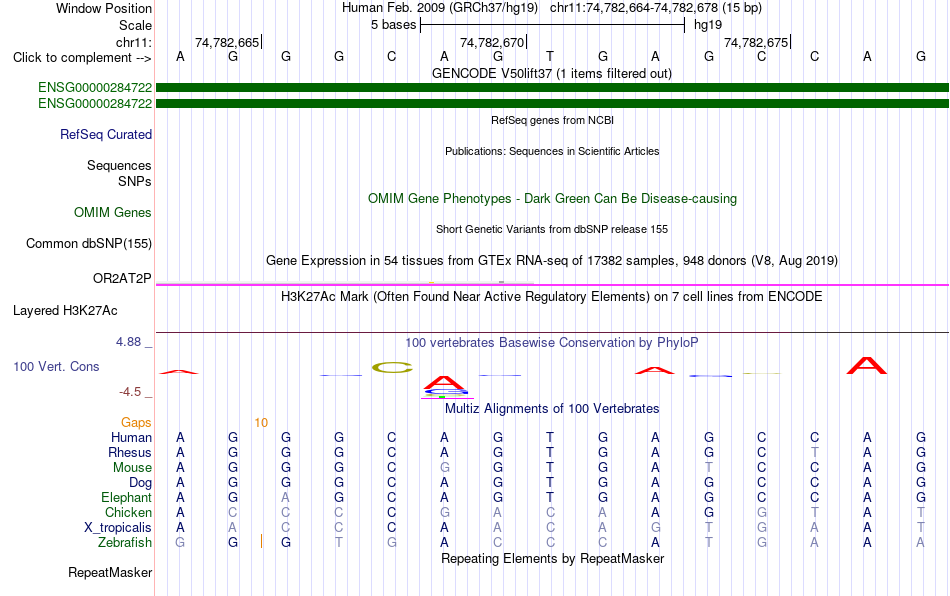Image resolution: width=950 pixels, height=596 pixels.
Task: Click the chr11: ruler label
Action: (133, 42)
